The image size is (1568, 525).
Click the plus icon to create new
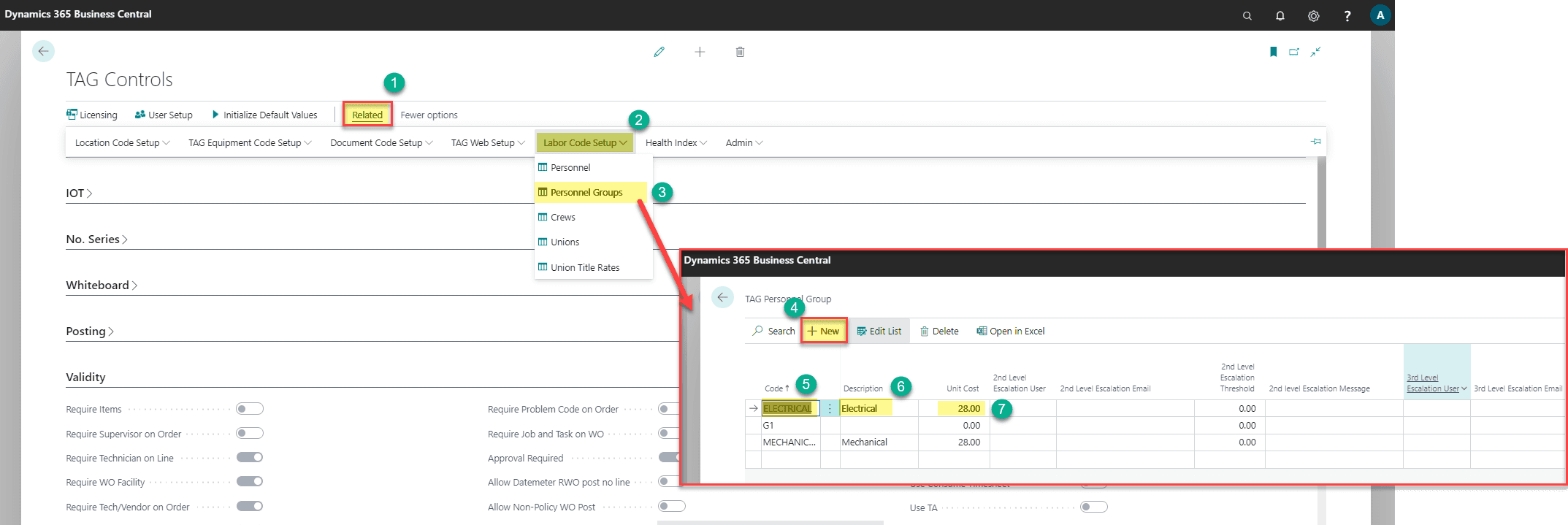(x=700, y=52)
